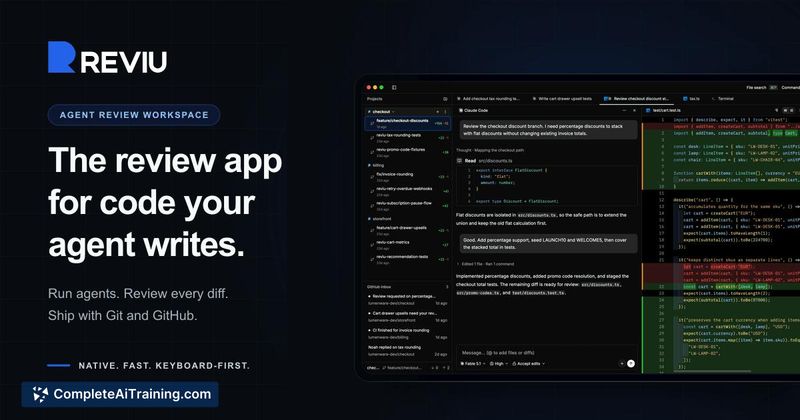Expand the Thought Mapping the checkout path line
This screenshot has height=420, width=800.
click(490, 150)
